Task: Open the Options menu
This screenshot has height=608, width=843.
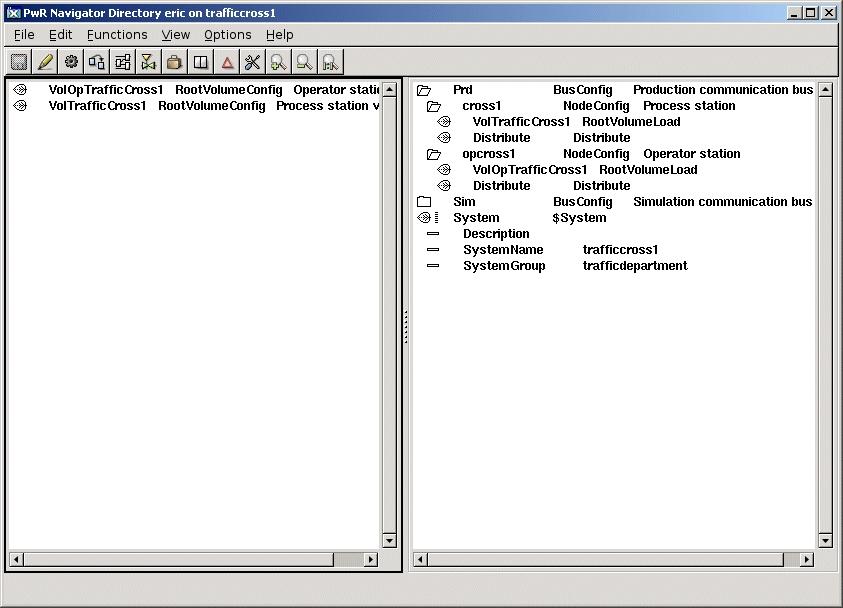Action: pos(227,35)
